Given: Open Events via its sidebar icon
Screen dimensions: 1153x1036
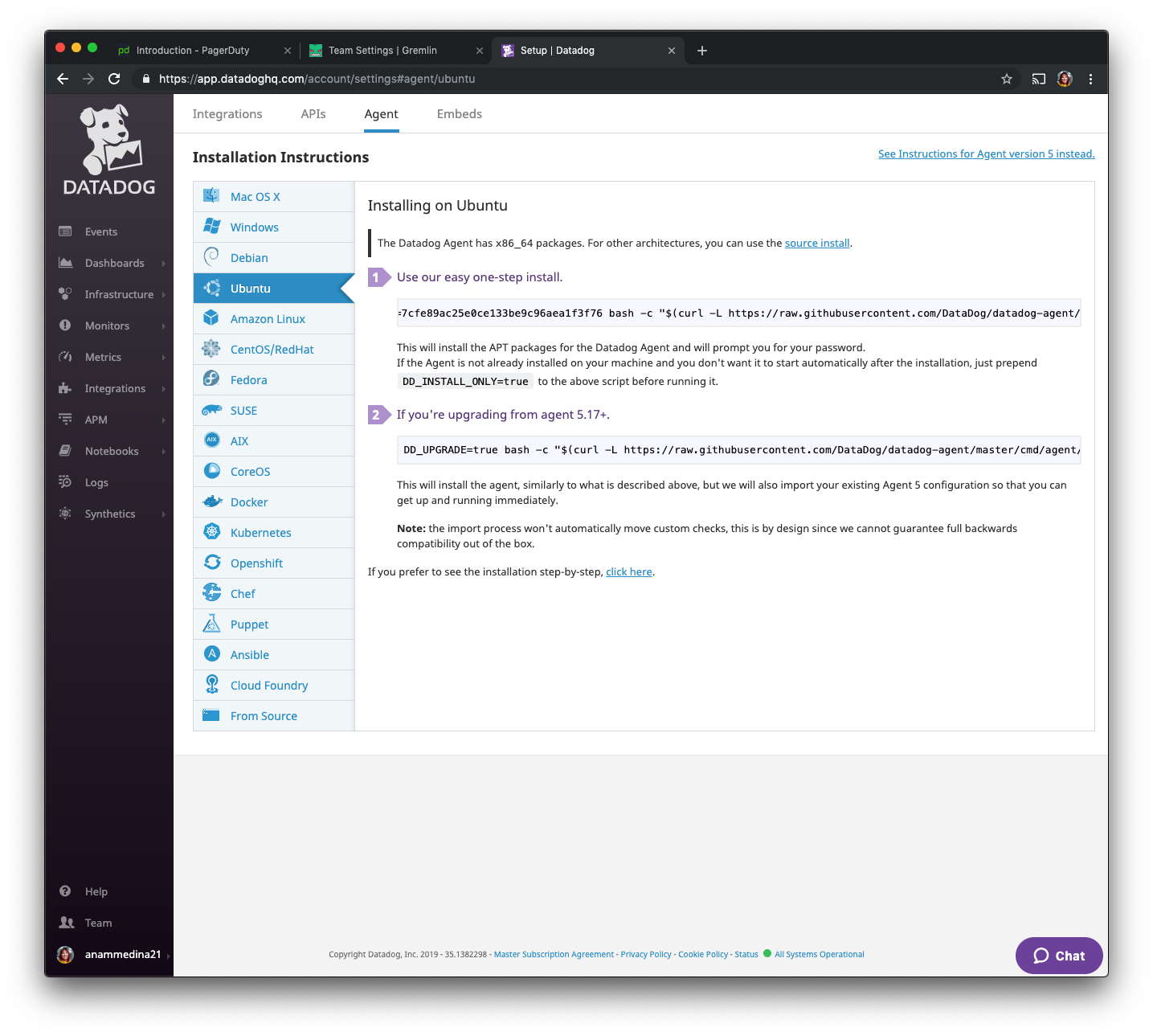Looking at the screenshot, I should (65, 231).
